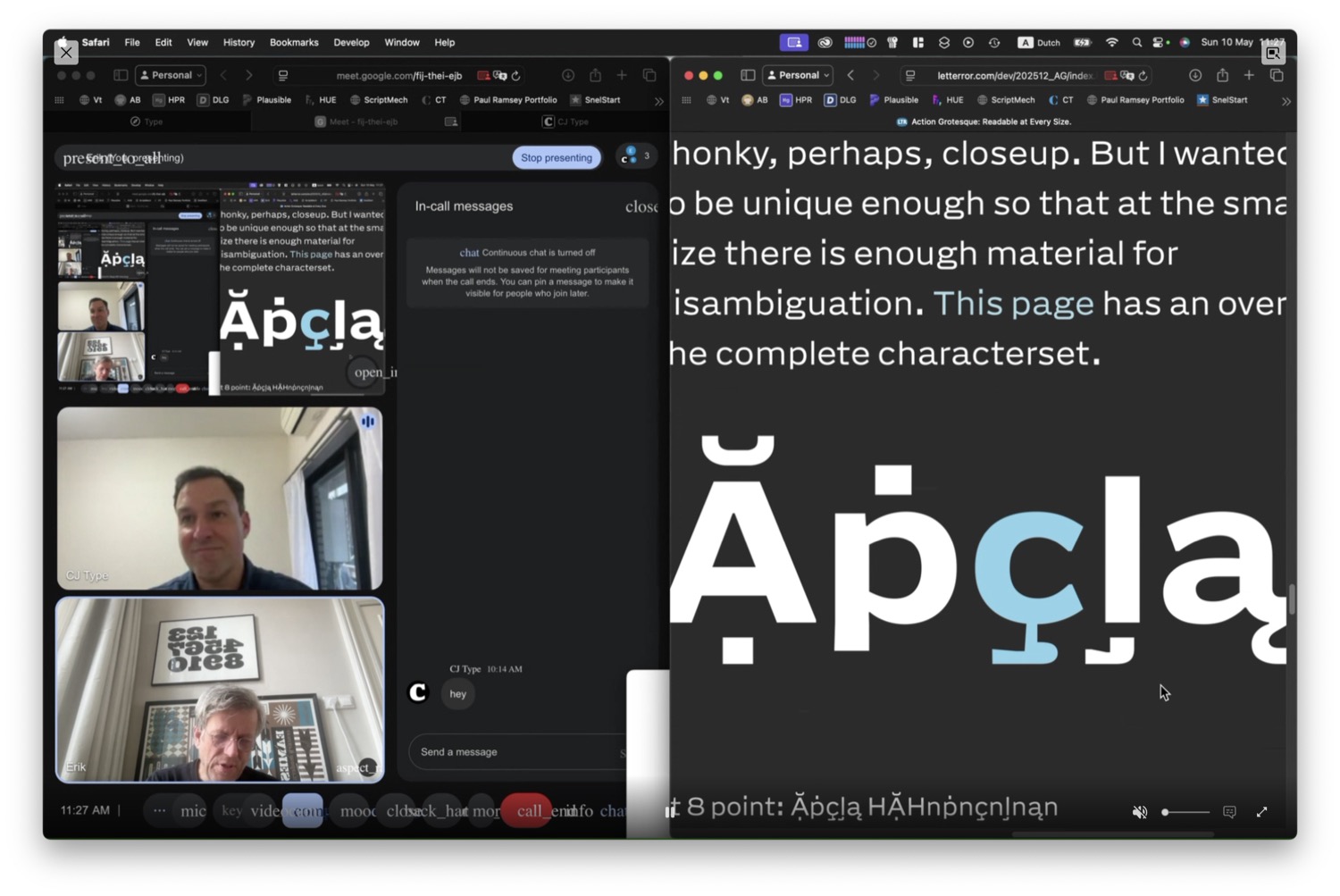Click the meet.google.com address bar
This screenshot has height=896, width=1340.
click(x=399, y=76)
